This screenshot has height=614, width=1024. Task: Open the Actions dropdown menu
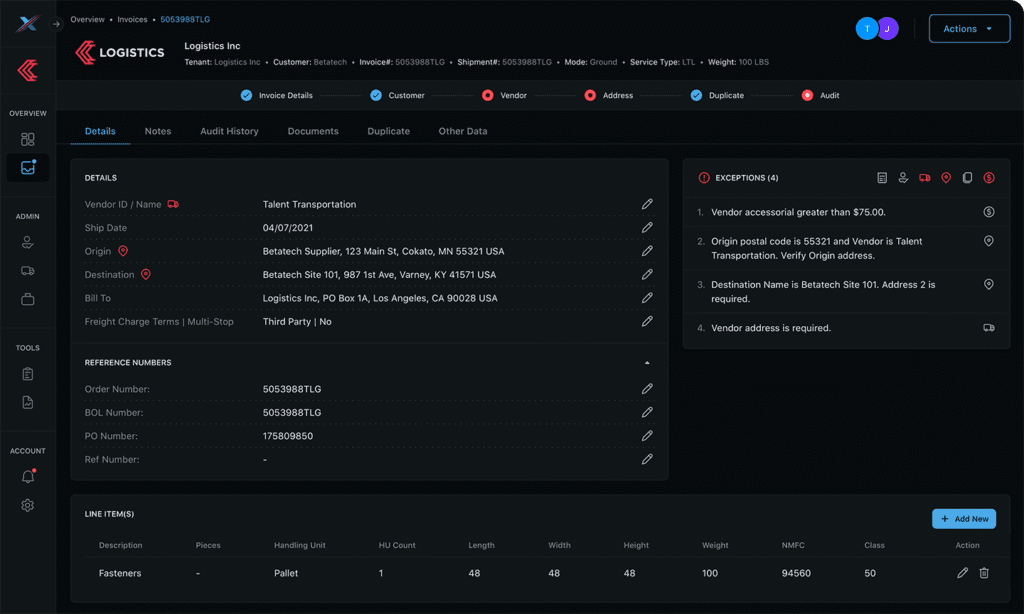pyautogui.click(x=968, y=29)
